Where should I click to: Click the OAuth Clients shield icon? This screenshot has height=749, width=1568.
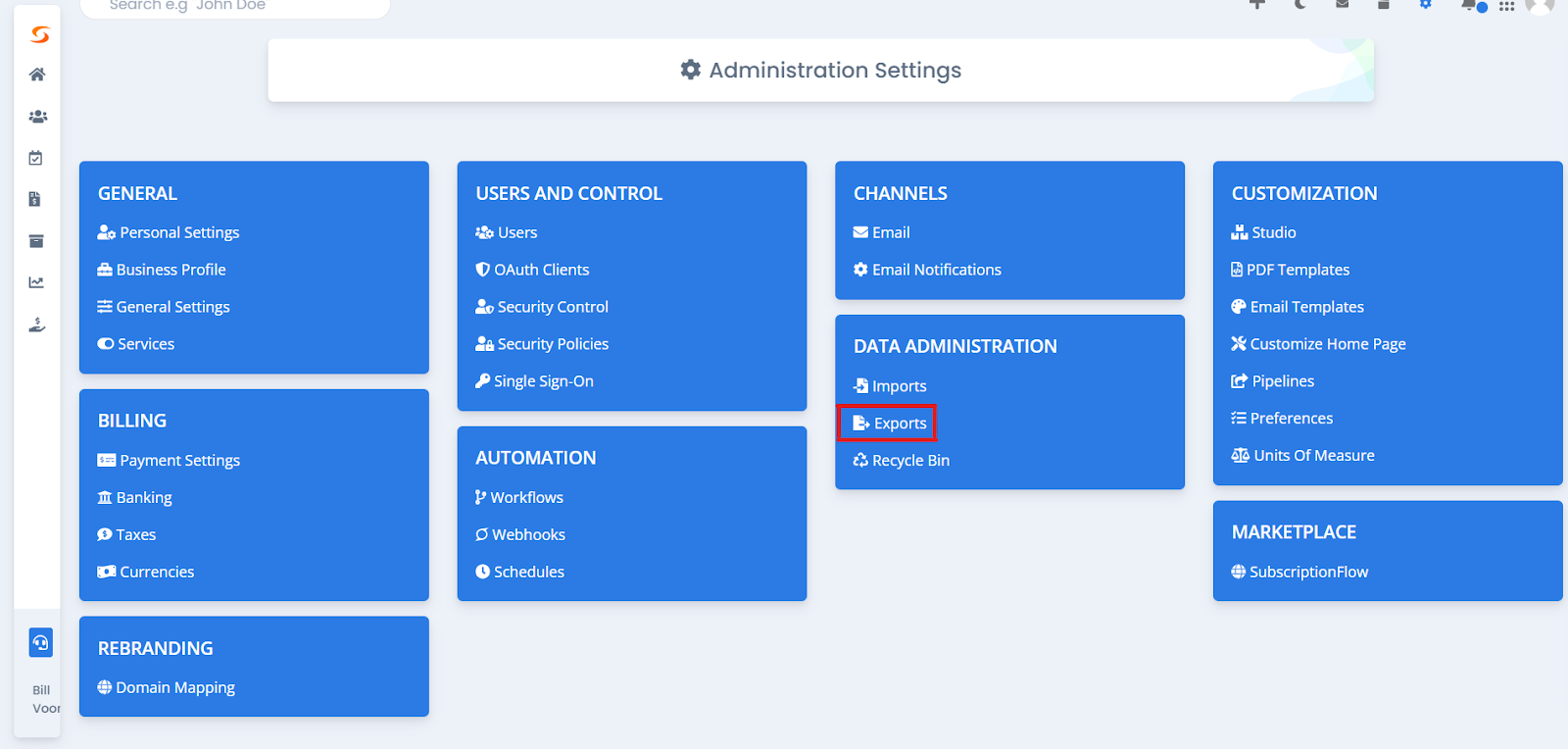coord(482,270)
